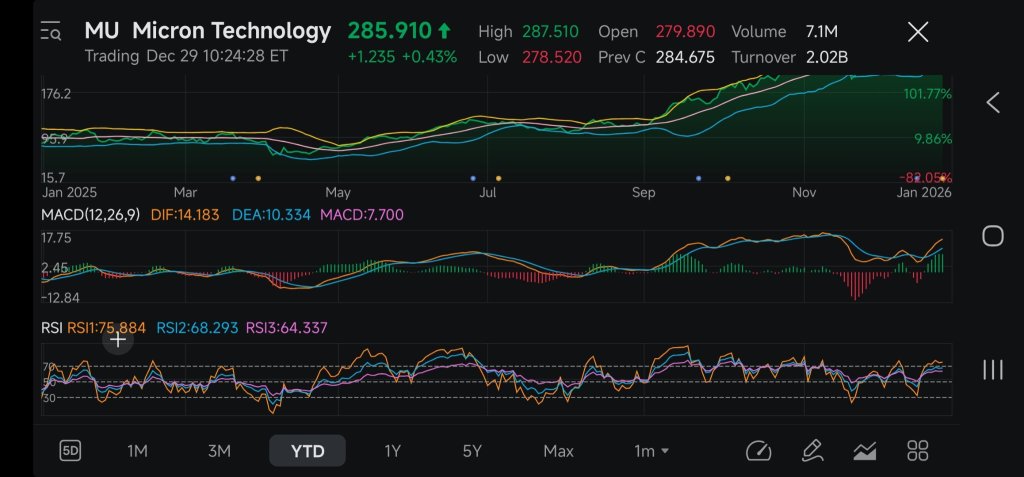The width and height of the screenshot is (1024, 477).
Task: Click the 176.2 price axis label
Action: tap(56, 93)
